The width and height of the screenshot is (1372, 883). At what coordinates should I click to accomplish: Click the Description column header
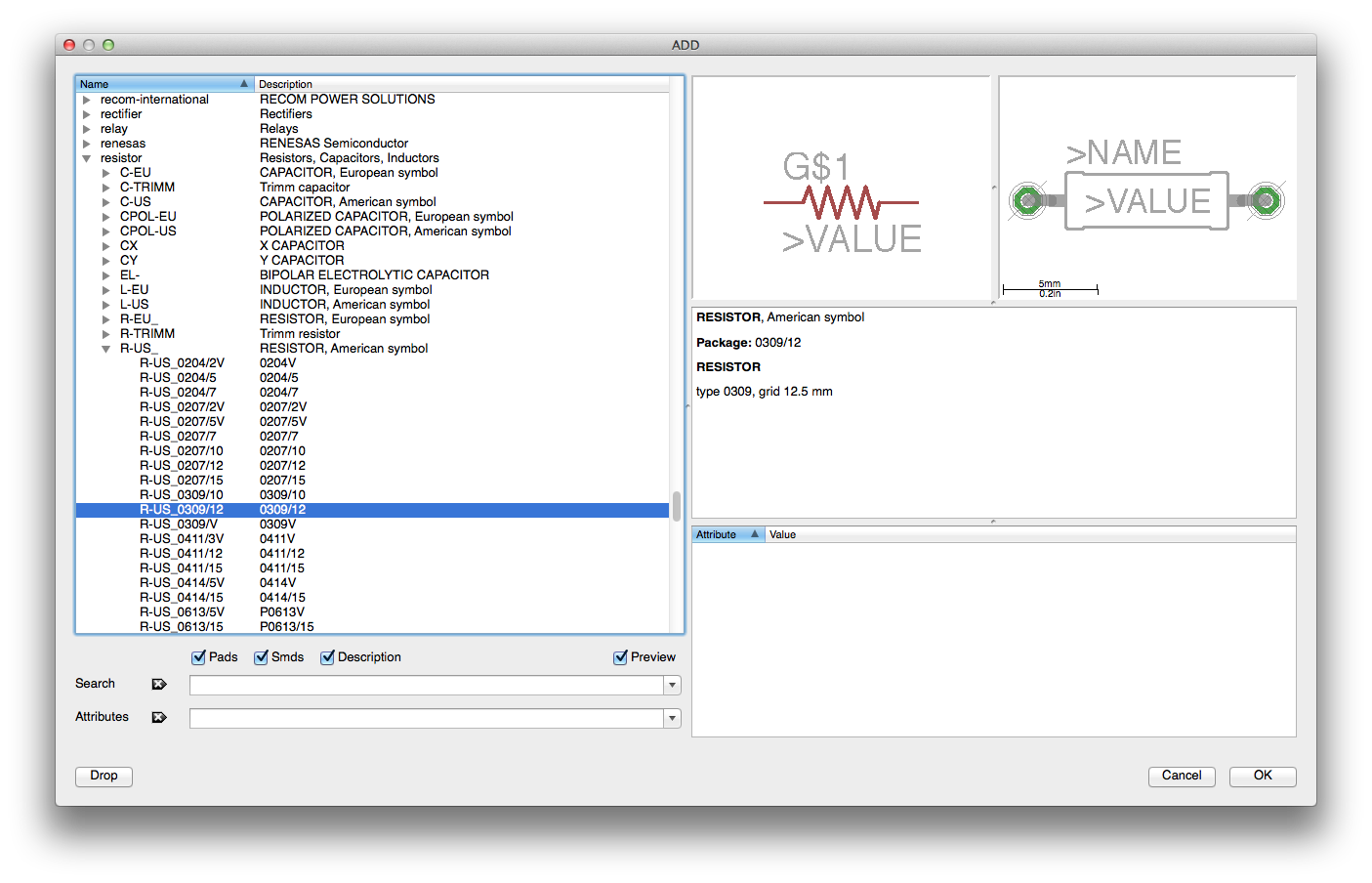tap(462, 84)
